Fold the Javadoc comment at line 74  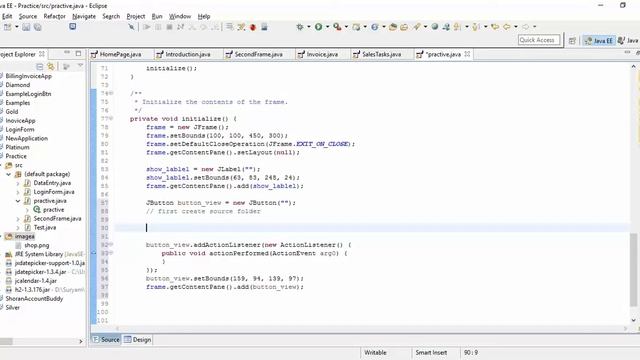111,93
